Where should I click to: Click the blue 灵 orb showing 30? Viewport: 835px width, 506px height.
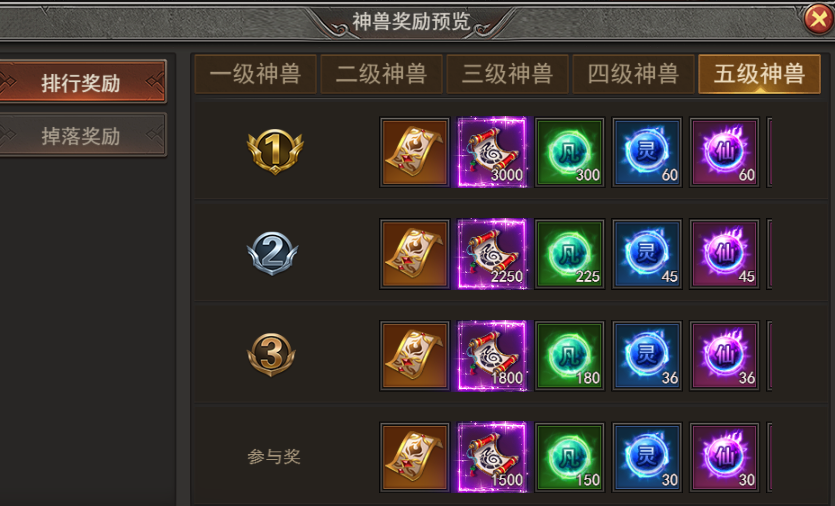coord(647,457)
